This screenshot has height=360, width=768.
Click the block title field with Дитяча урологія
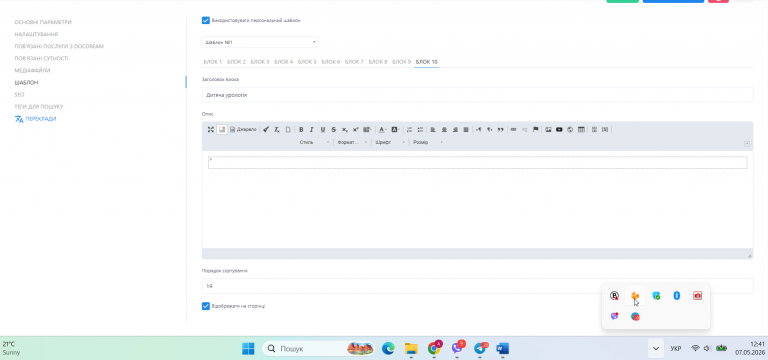478,95
